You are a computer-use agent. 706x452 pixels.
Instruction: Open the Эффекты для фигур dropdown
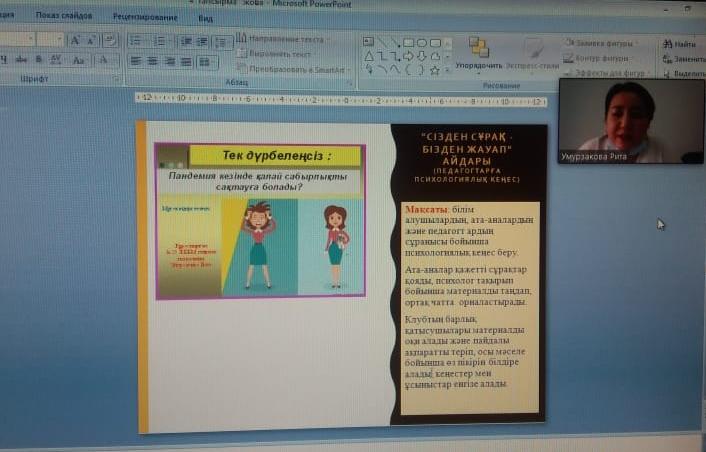click(606, 72)
